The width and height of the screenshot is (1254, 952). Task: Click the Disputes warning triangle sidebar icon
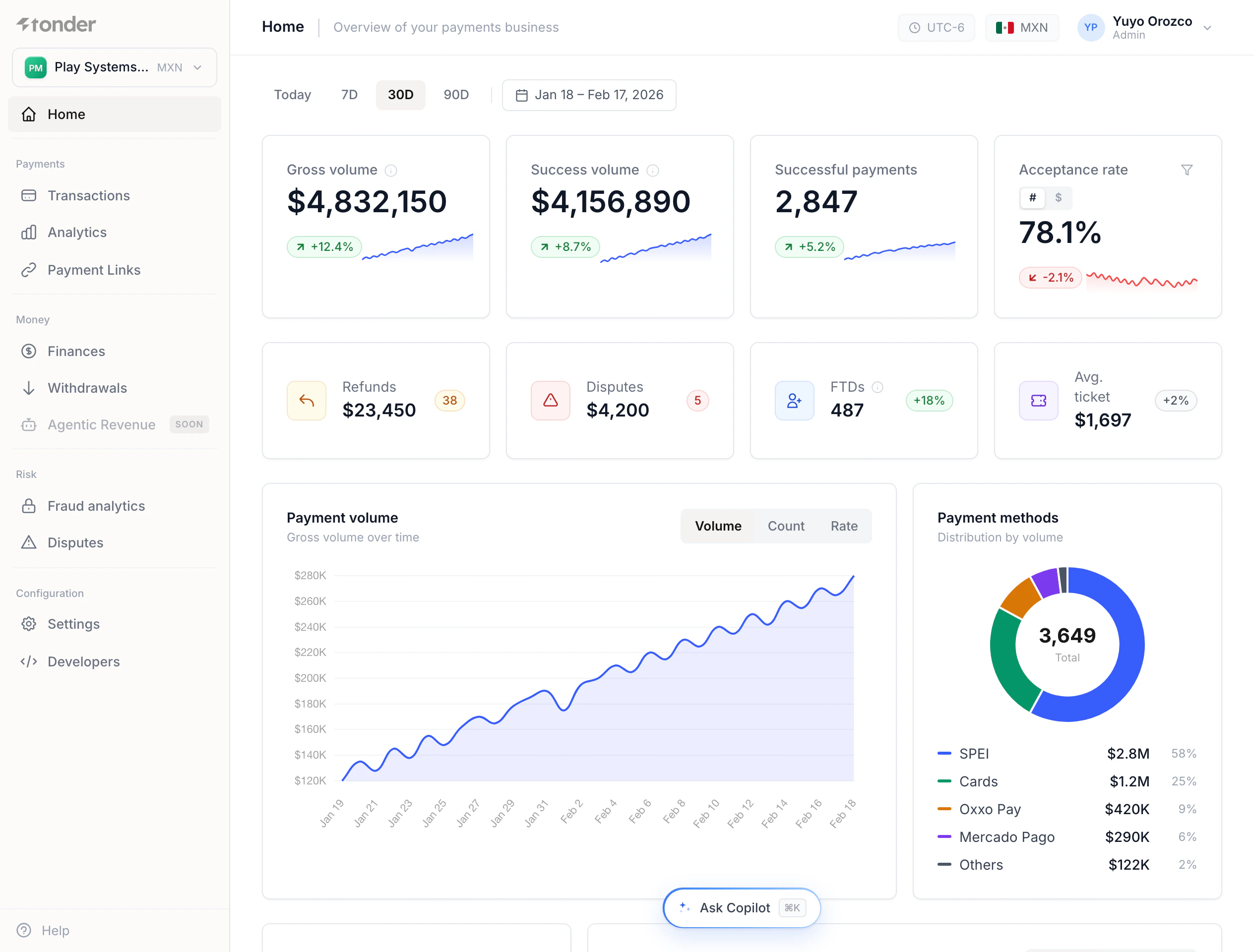pyautogui.click(x=29, y=543)
